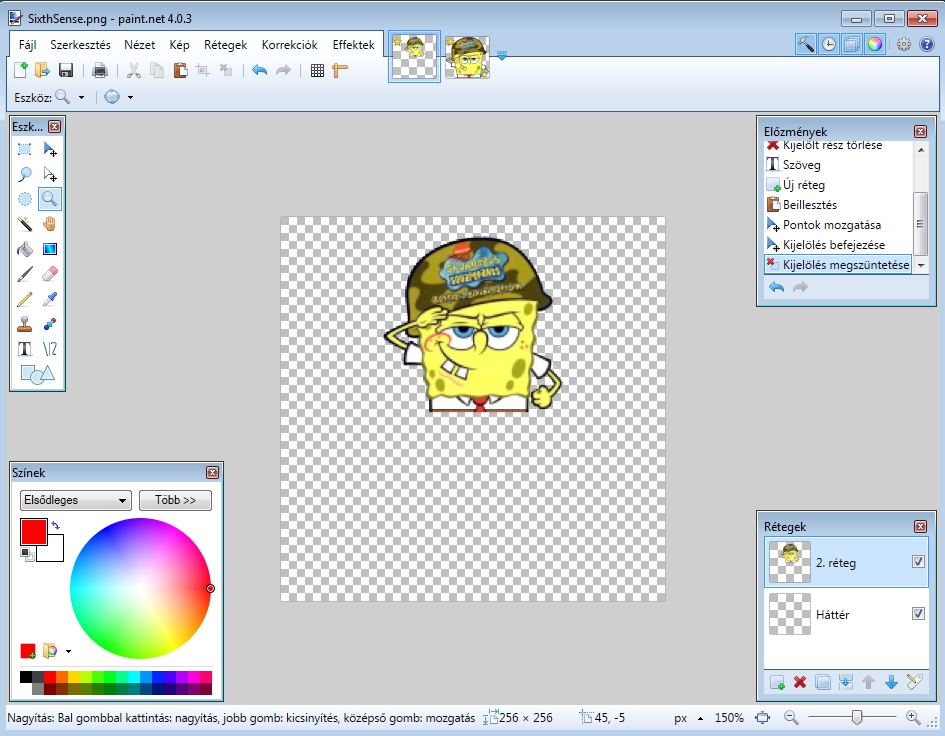Toggle visibility of the 2. réteg layer

(918, 562)
